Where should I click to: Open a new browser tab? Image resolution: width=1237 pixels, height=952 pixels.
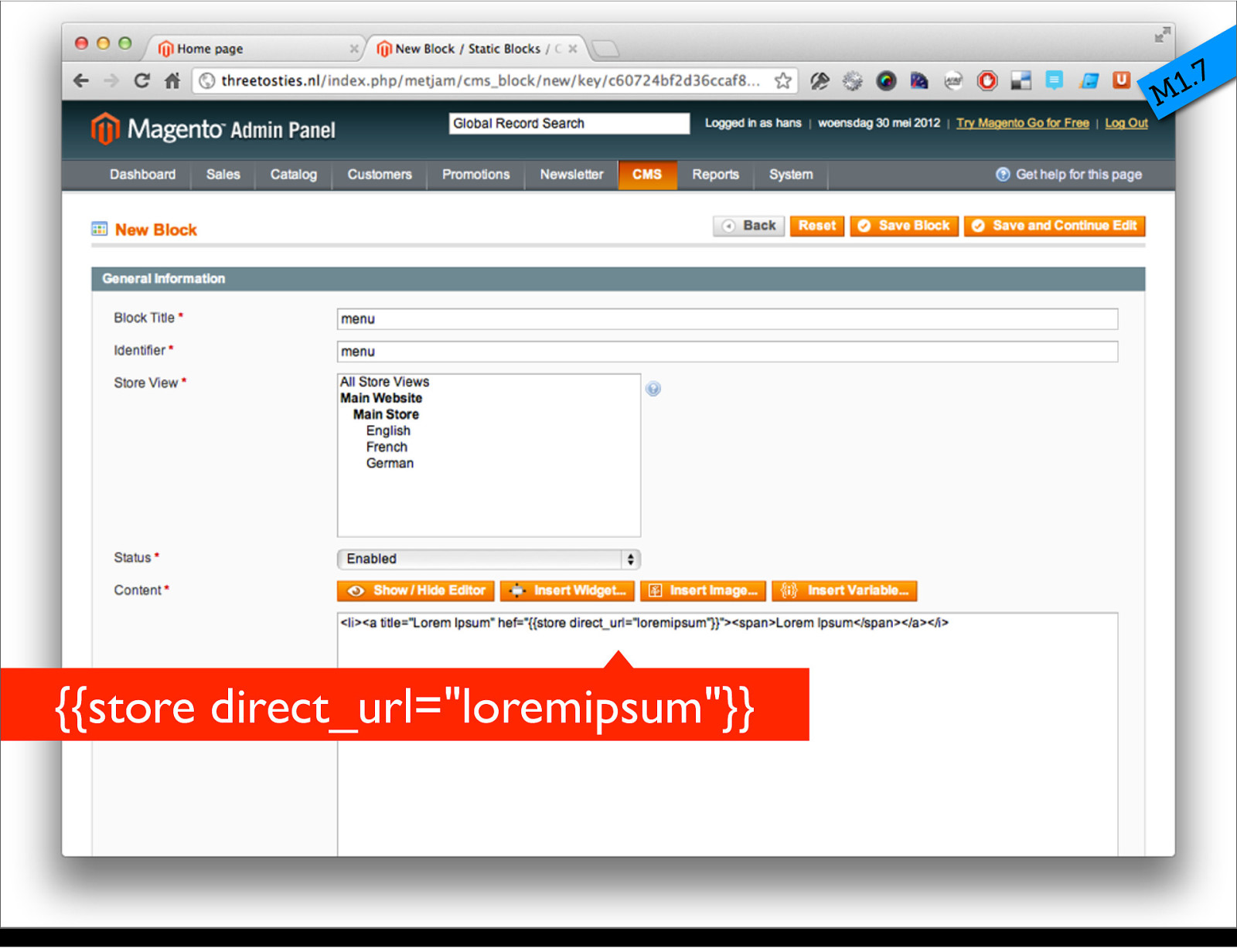point(605,49)
